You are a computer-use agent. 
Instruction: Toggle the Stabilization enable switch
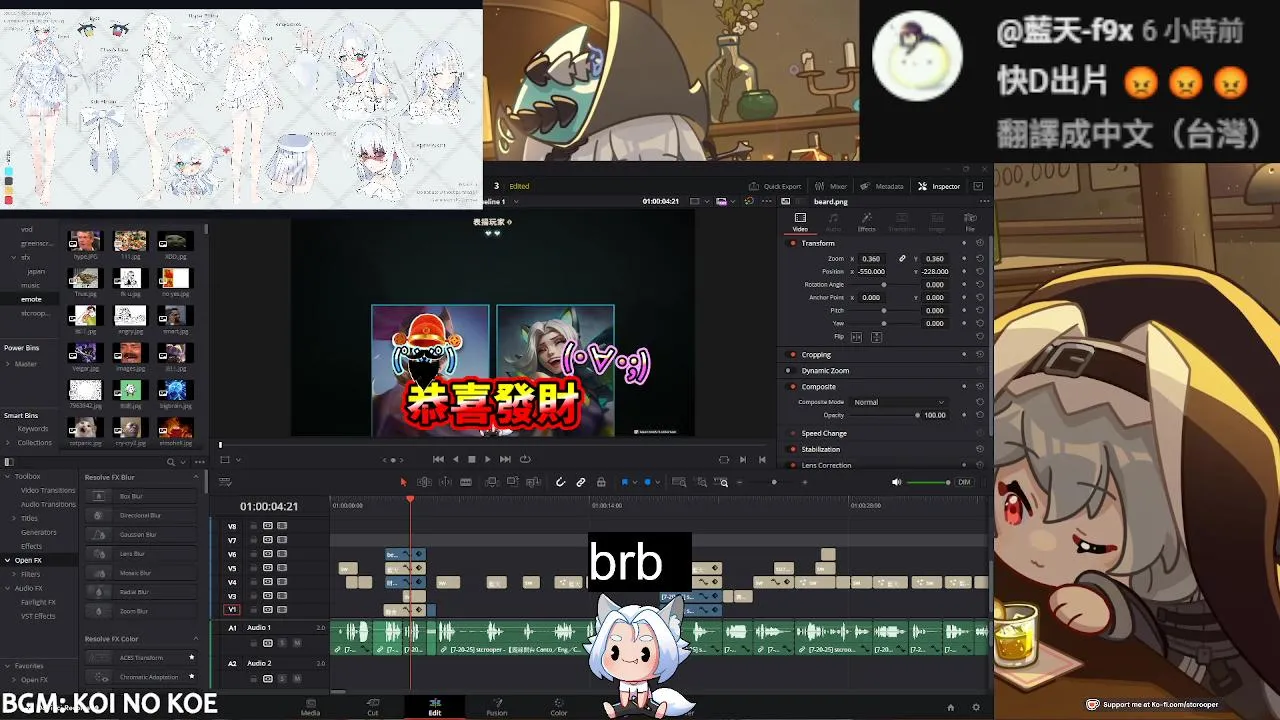[x=793, y=449]
